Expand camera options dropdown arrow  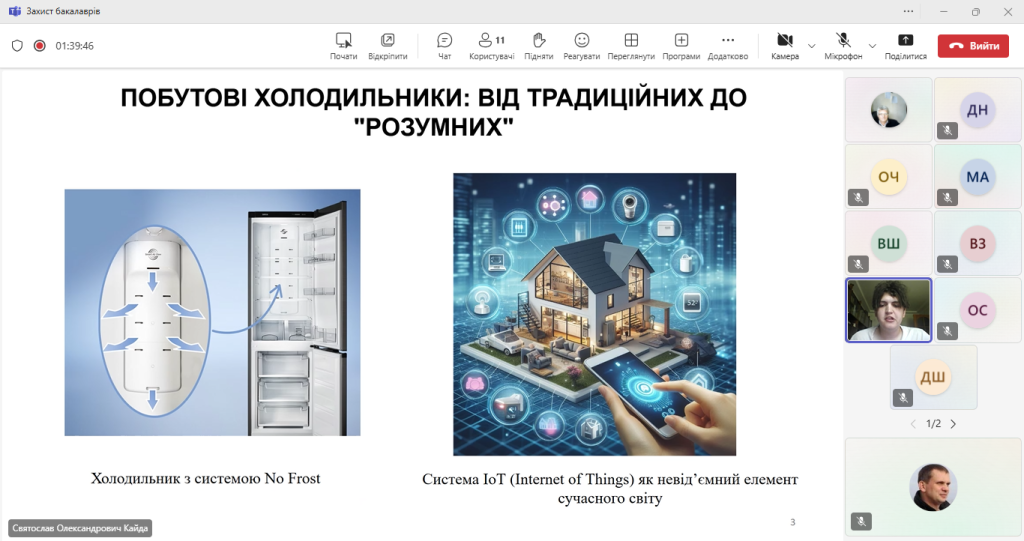(812, 46)
